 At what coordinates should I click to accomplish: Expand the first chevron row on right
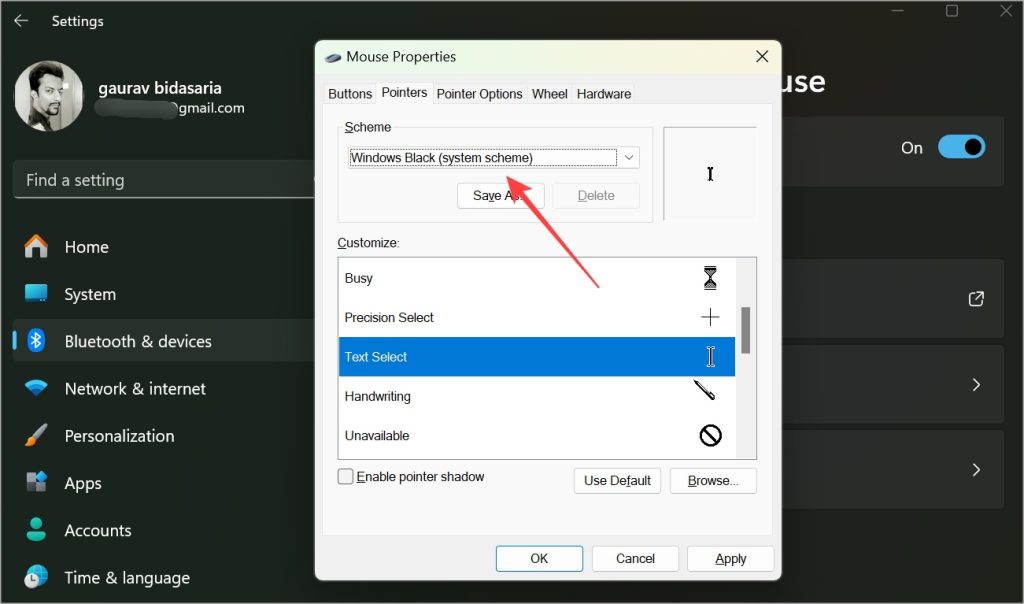[x=976, y=385]
